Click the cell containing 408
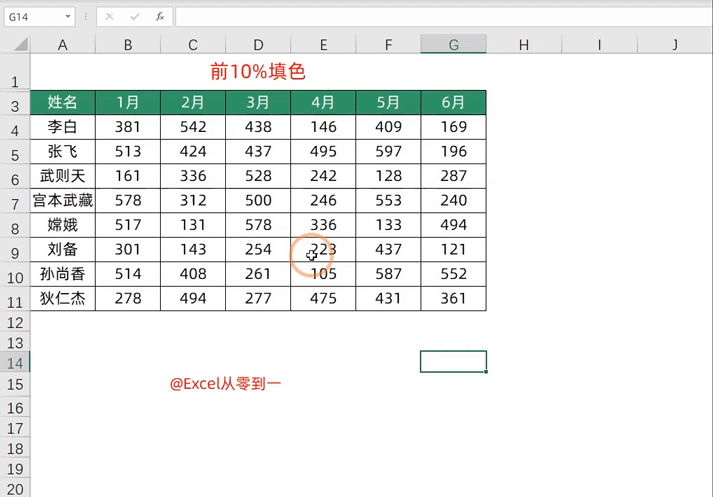713x497 pixels. pos(193,274)
